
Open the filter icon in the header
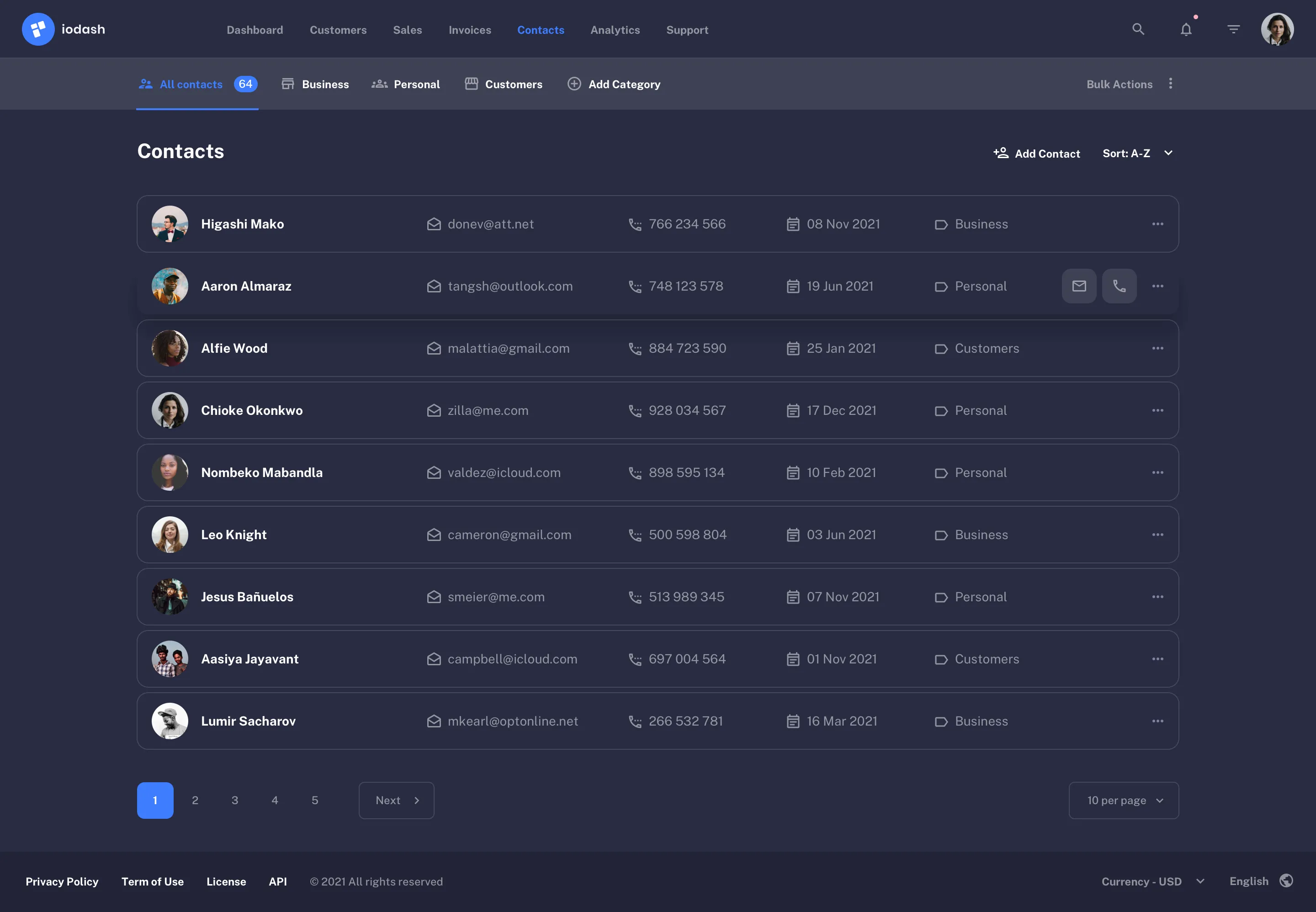coord(1233,29)
